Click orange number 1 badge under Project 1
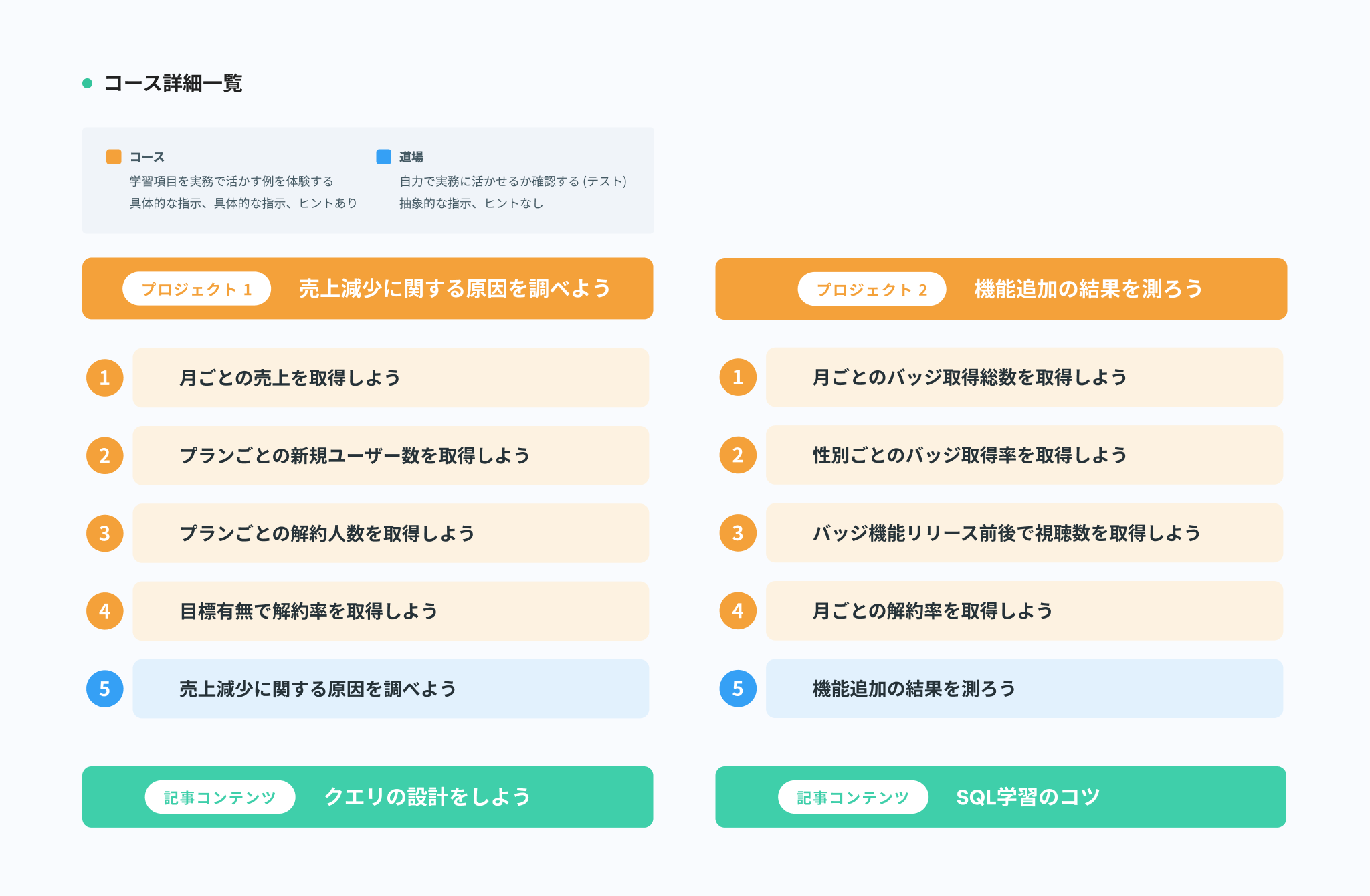This screenshot has width=1370, height=896. (105, 378)
